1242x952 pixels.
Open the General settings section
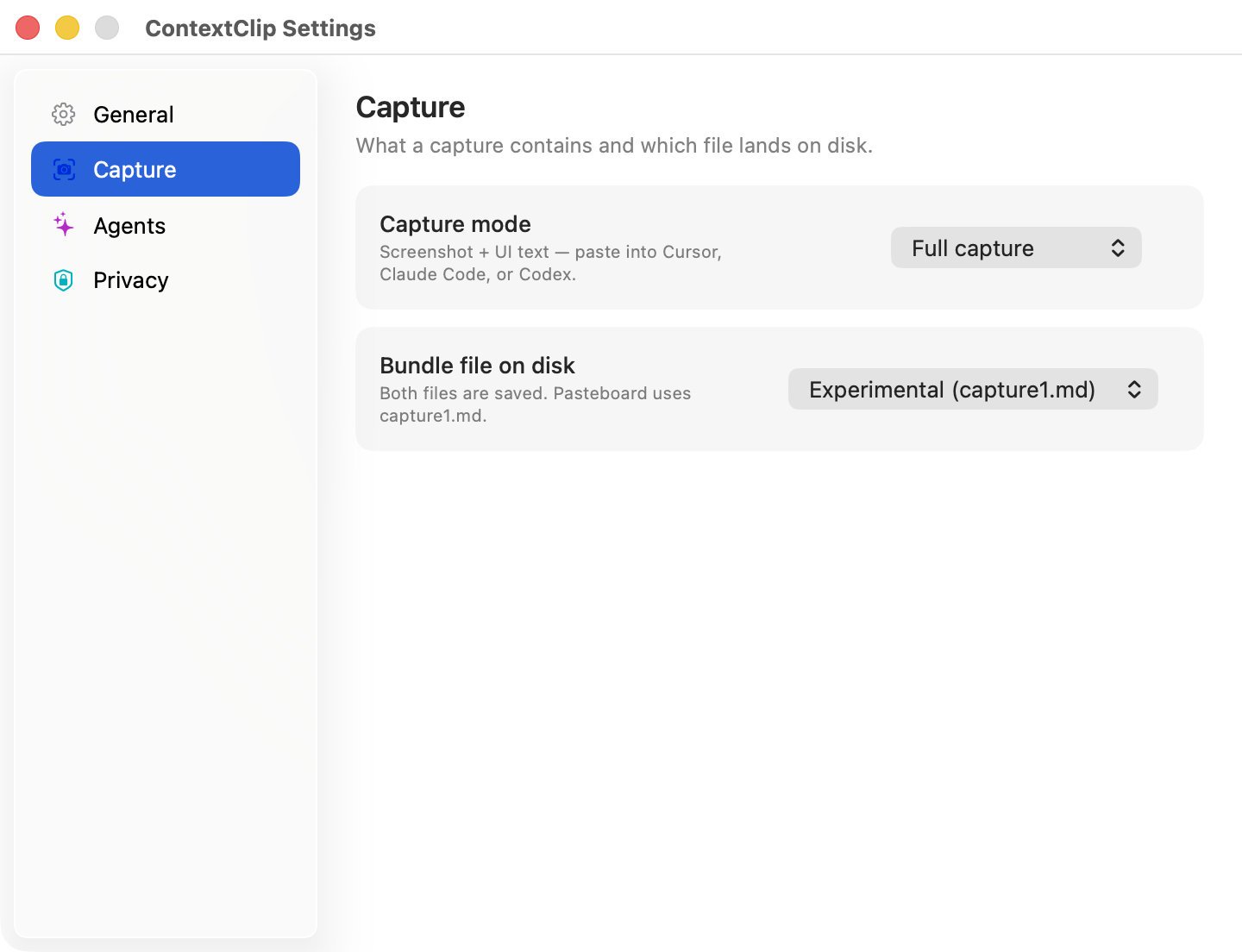166,114
